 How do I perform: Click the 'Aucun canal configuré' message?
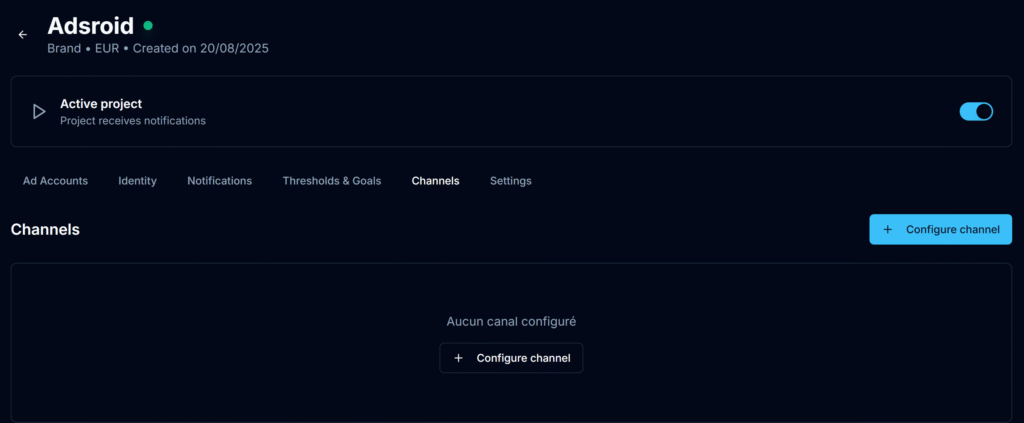tap(511, 321)
